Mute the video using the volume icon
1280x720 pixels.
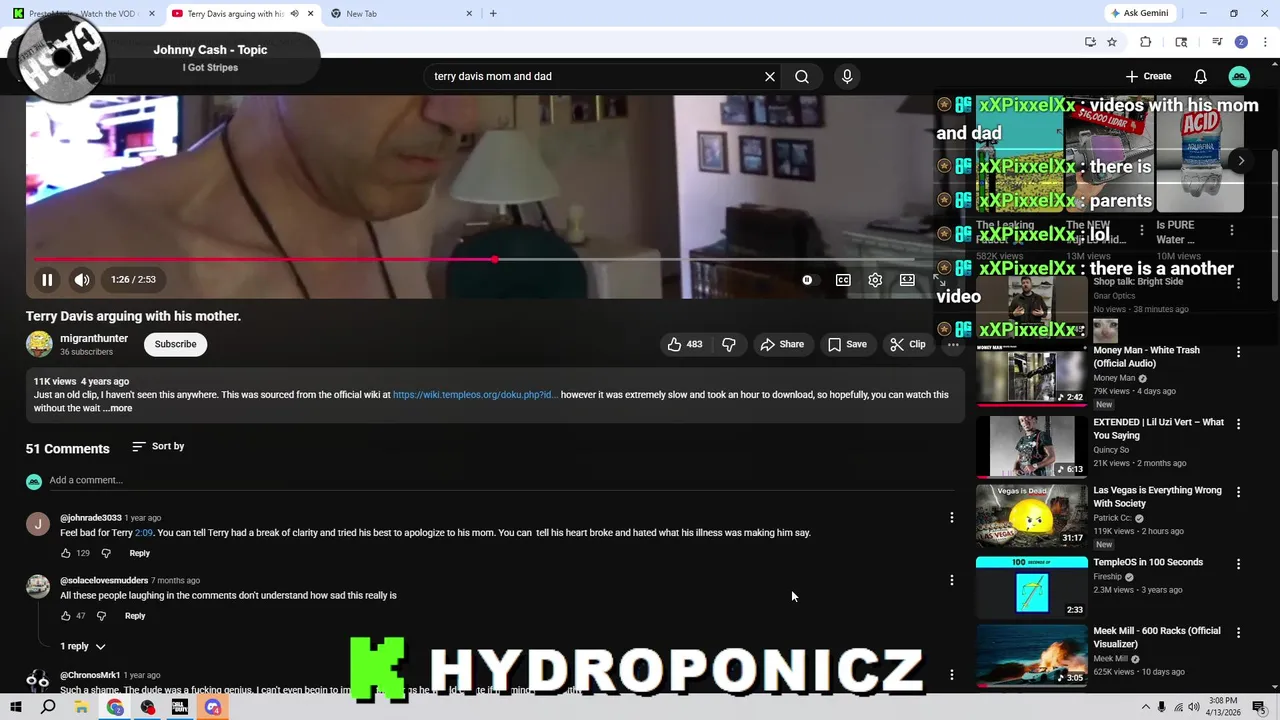coord(82,280)
